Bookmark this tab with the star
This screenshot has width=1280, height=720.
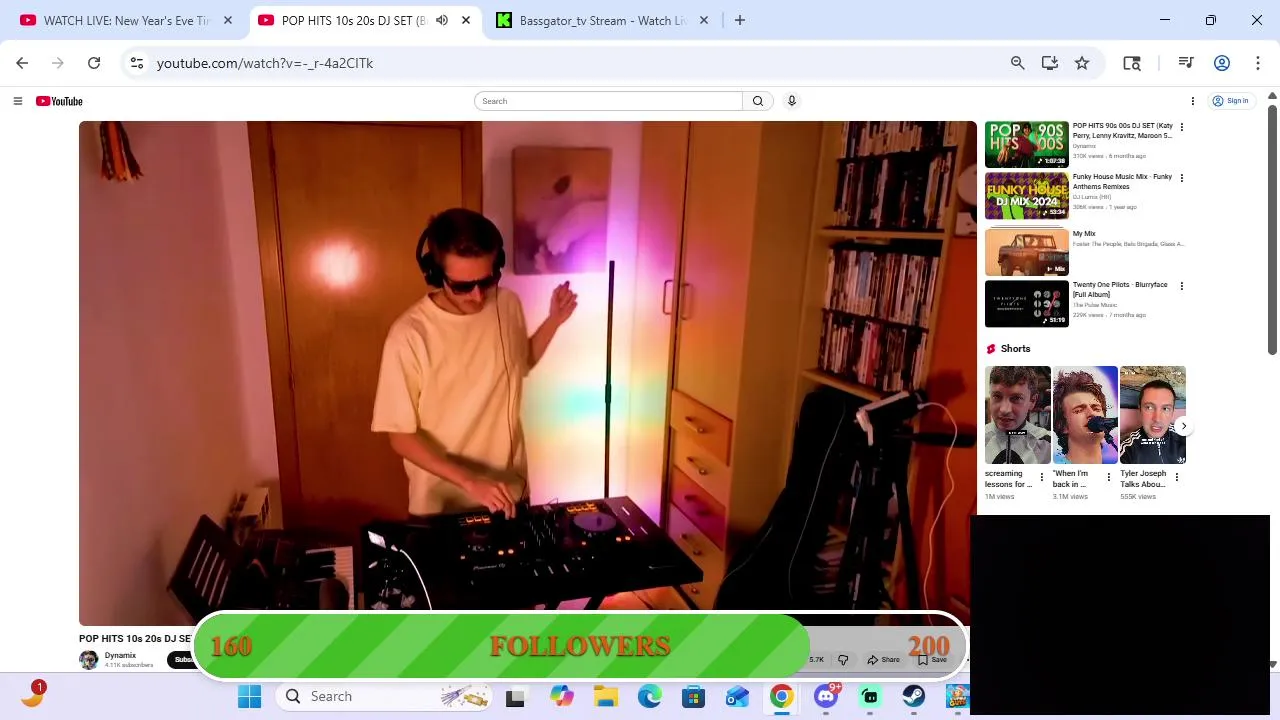[1082, 63]
